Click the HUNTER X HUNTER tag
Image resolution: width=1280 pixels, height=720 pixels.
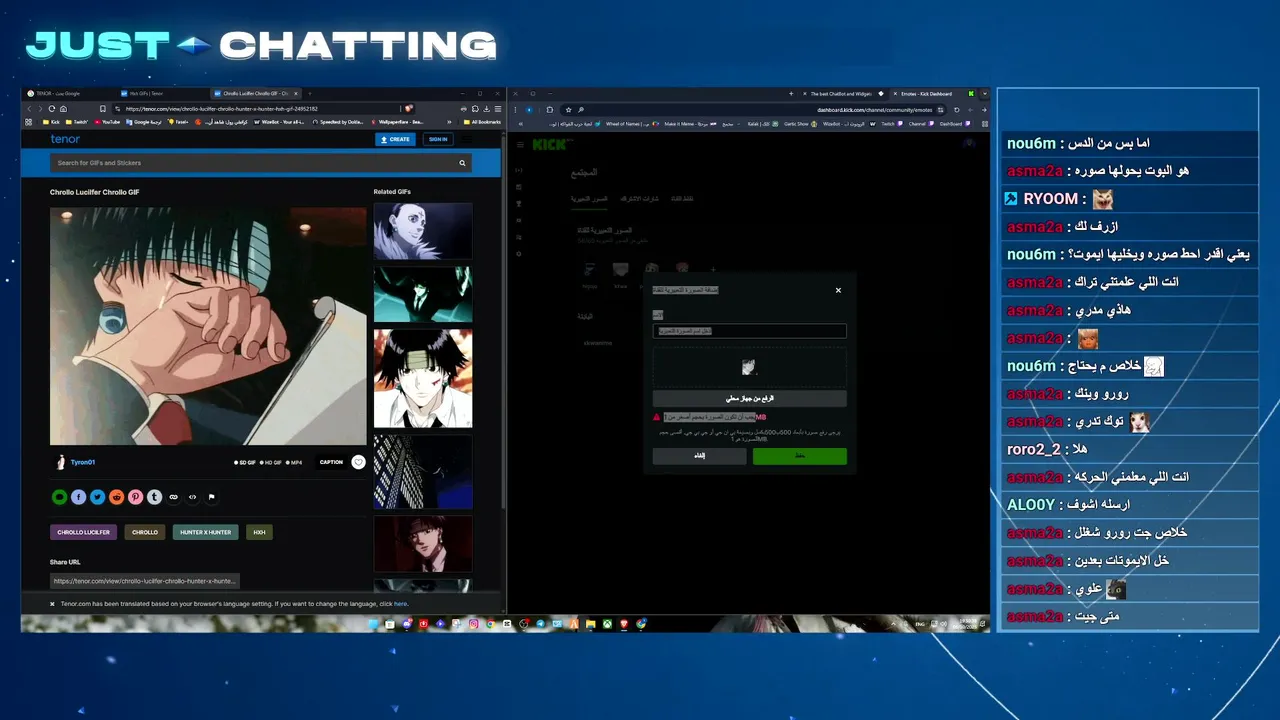[205, 532]
